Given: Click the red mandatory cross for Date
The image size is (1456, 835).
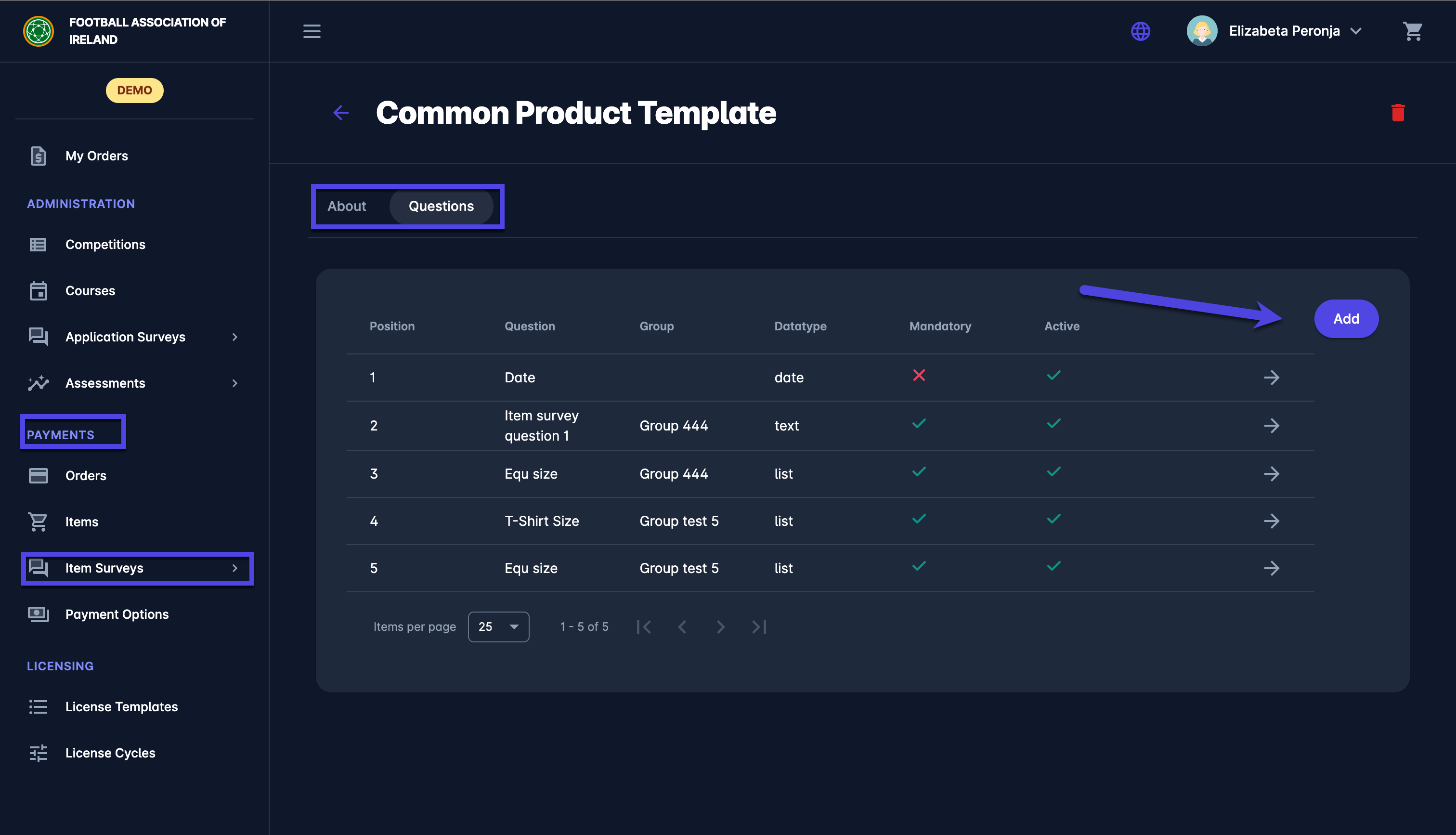Looking at the screenshot, I should [x=919, y=376].
